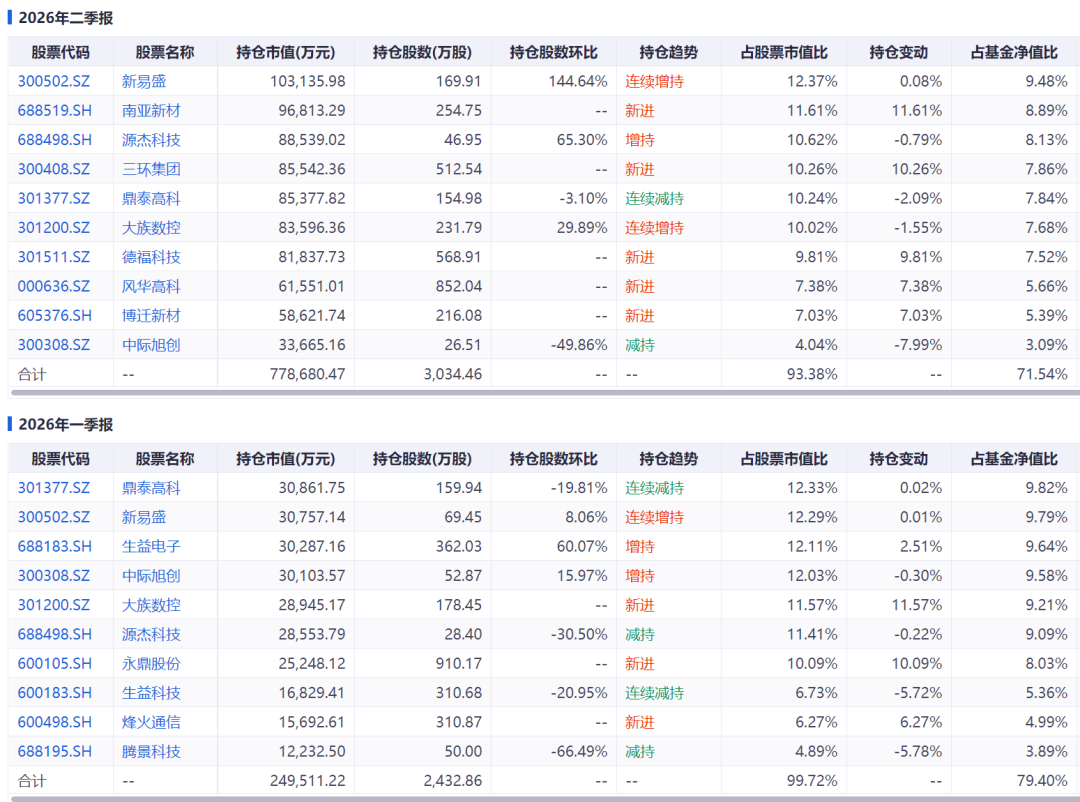Open stock code 688195.SH link
Screen dimensions: 1080x802
[x=54, y=751]
